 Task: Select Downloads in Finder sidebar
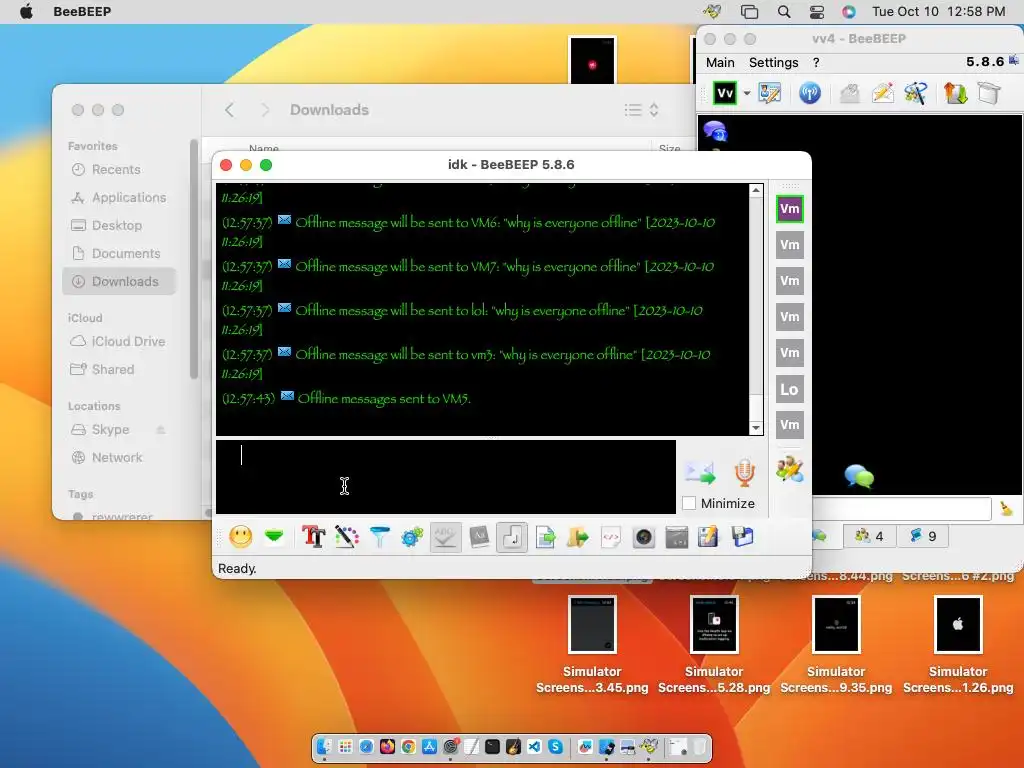(x=120, y=281)
